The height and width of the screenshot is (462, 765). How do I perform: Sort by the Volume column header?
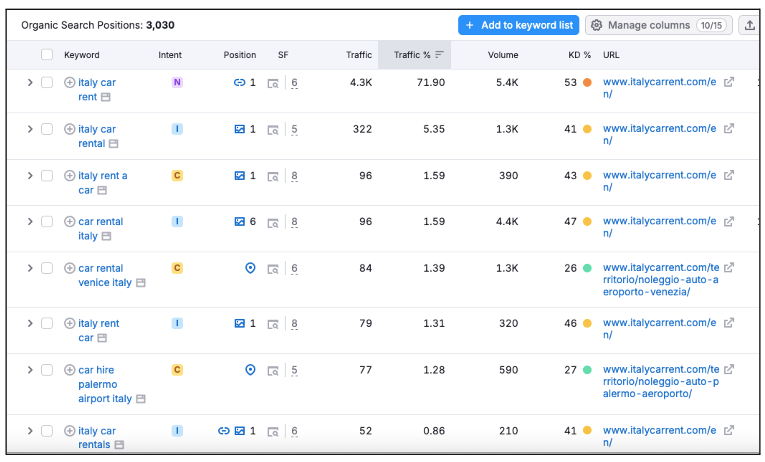503,55
